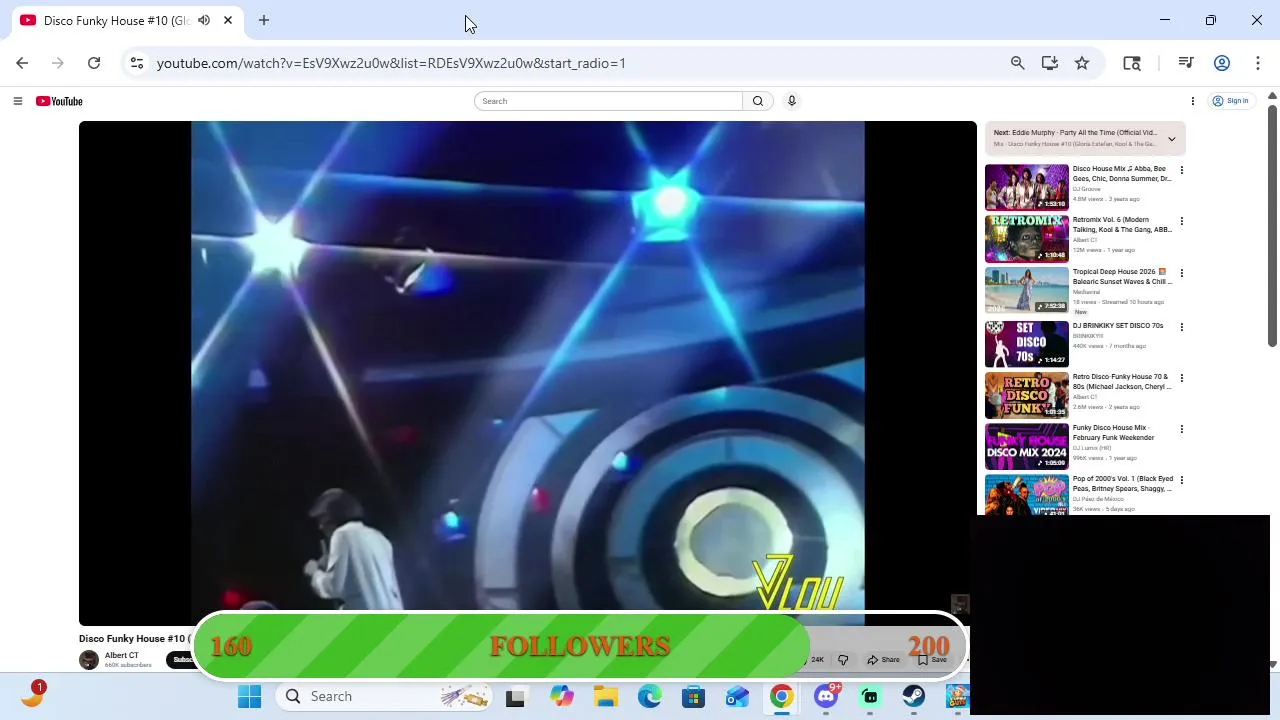The height and width of the screenshot is (720, 1280).
Task: Click the Chrome address bar URL
Action: point(391,63)
